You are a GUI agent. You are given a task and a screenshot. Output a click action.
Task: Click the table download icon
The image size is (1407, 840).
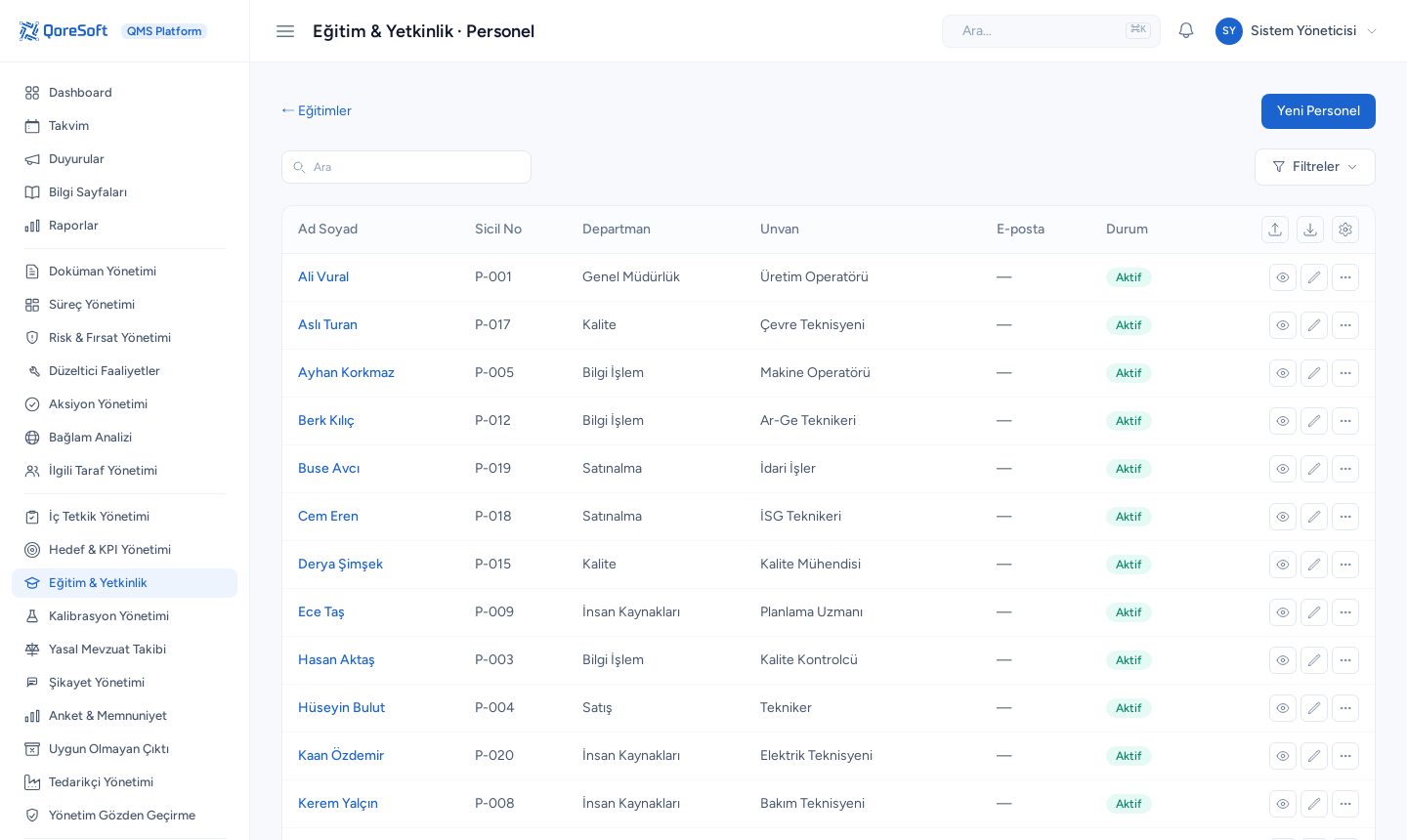1310,230
